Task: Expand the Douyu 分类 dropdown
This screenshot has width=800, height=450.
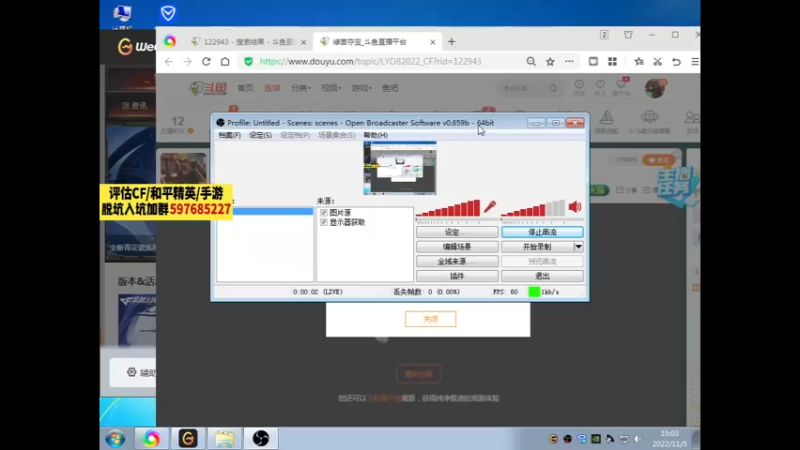Action: tap(301, 88)
